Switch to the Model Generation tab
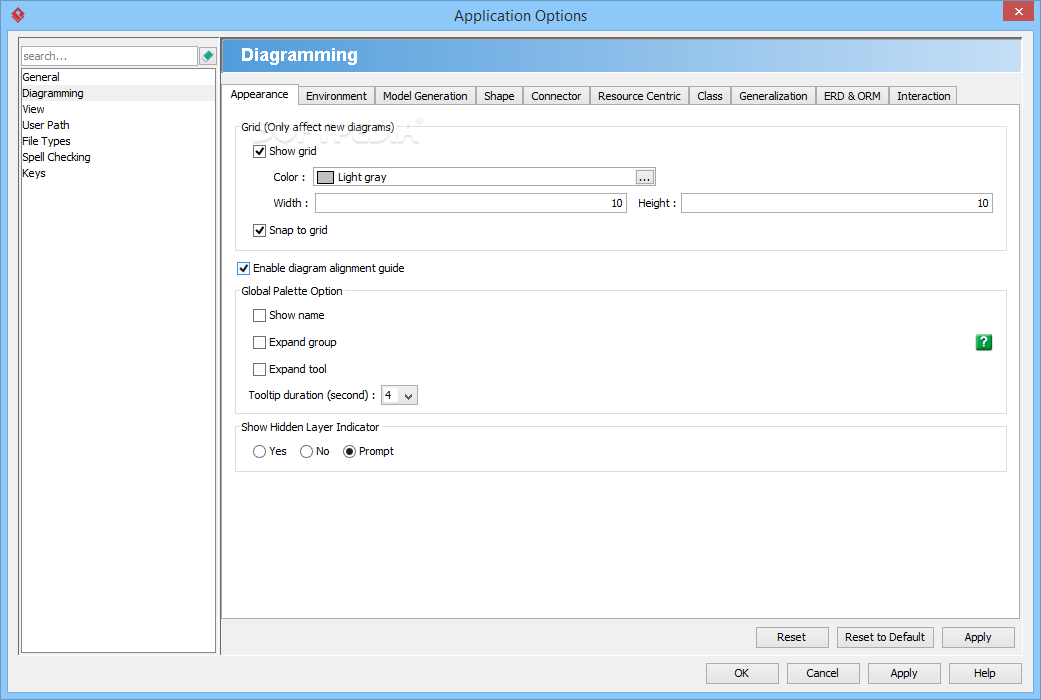The image size is (1041, 700). click(425, 96)
